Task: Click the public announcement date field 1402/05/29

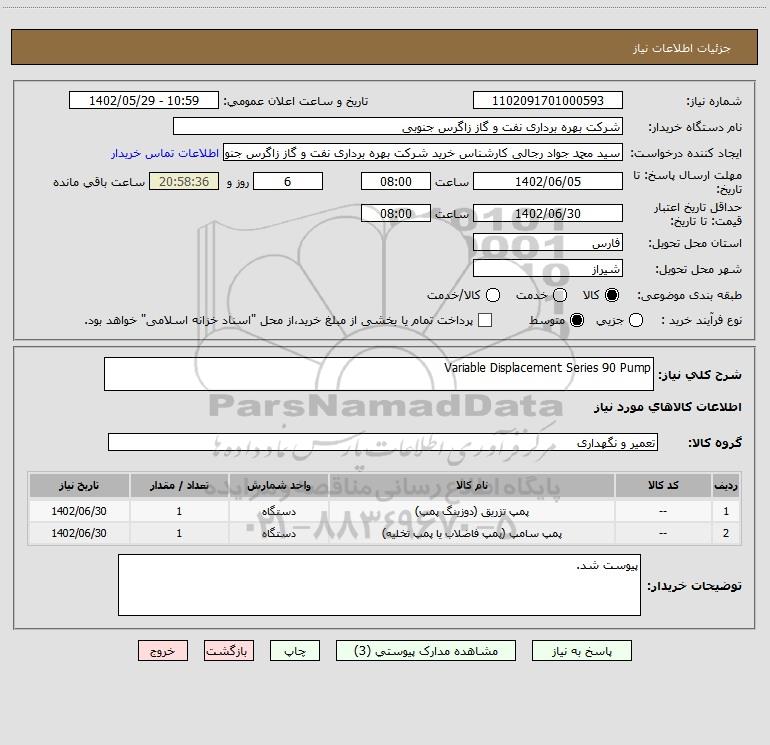Action: 144,101
